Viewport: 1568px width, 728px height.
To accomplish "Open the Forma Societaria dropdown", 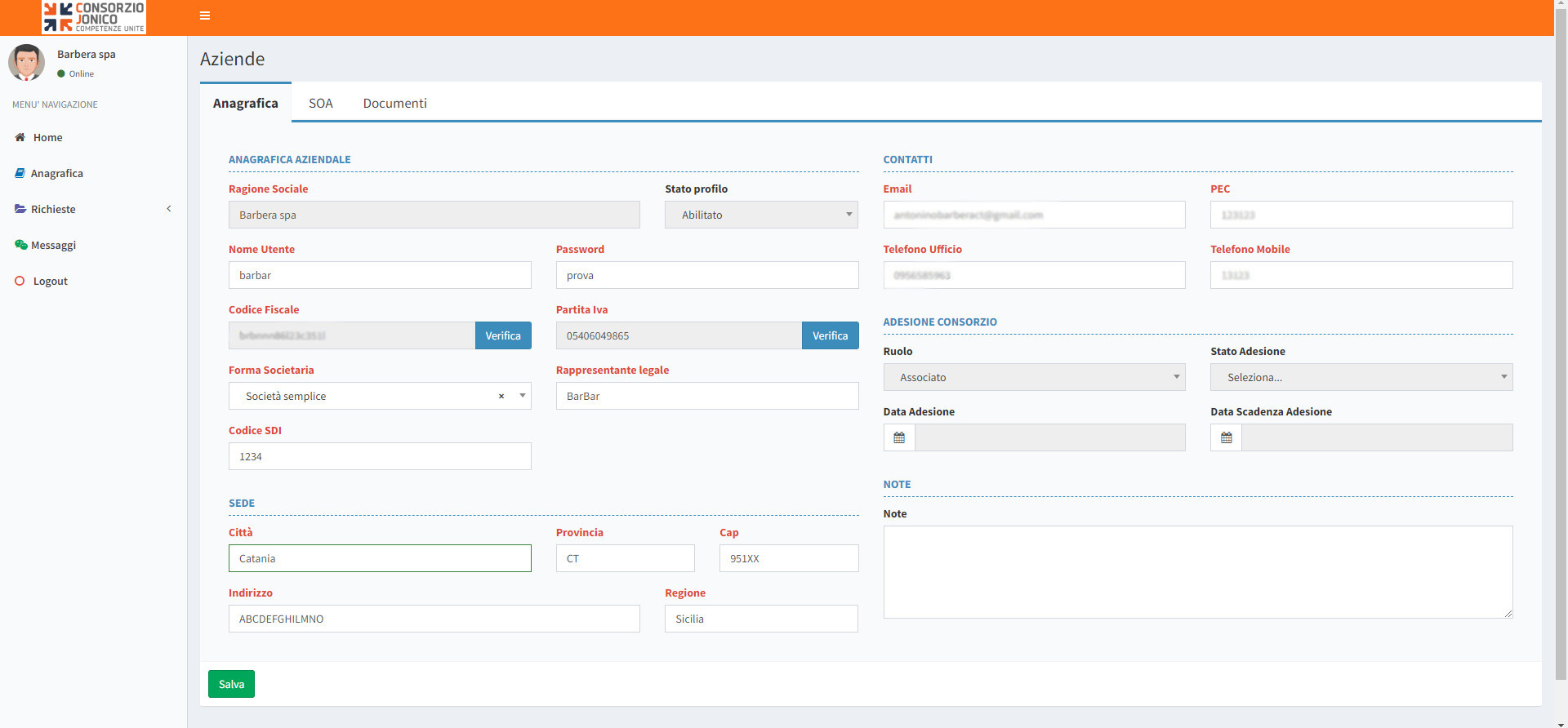I will click(523, 396).
